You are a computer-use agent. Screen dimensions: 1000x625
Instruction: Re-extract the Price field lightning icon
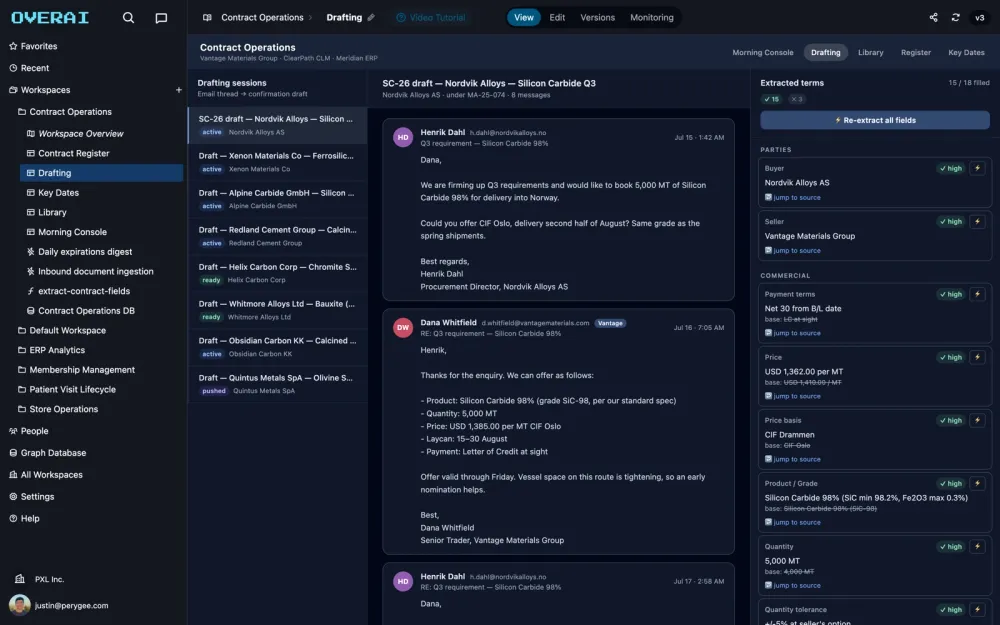(977, 357)
